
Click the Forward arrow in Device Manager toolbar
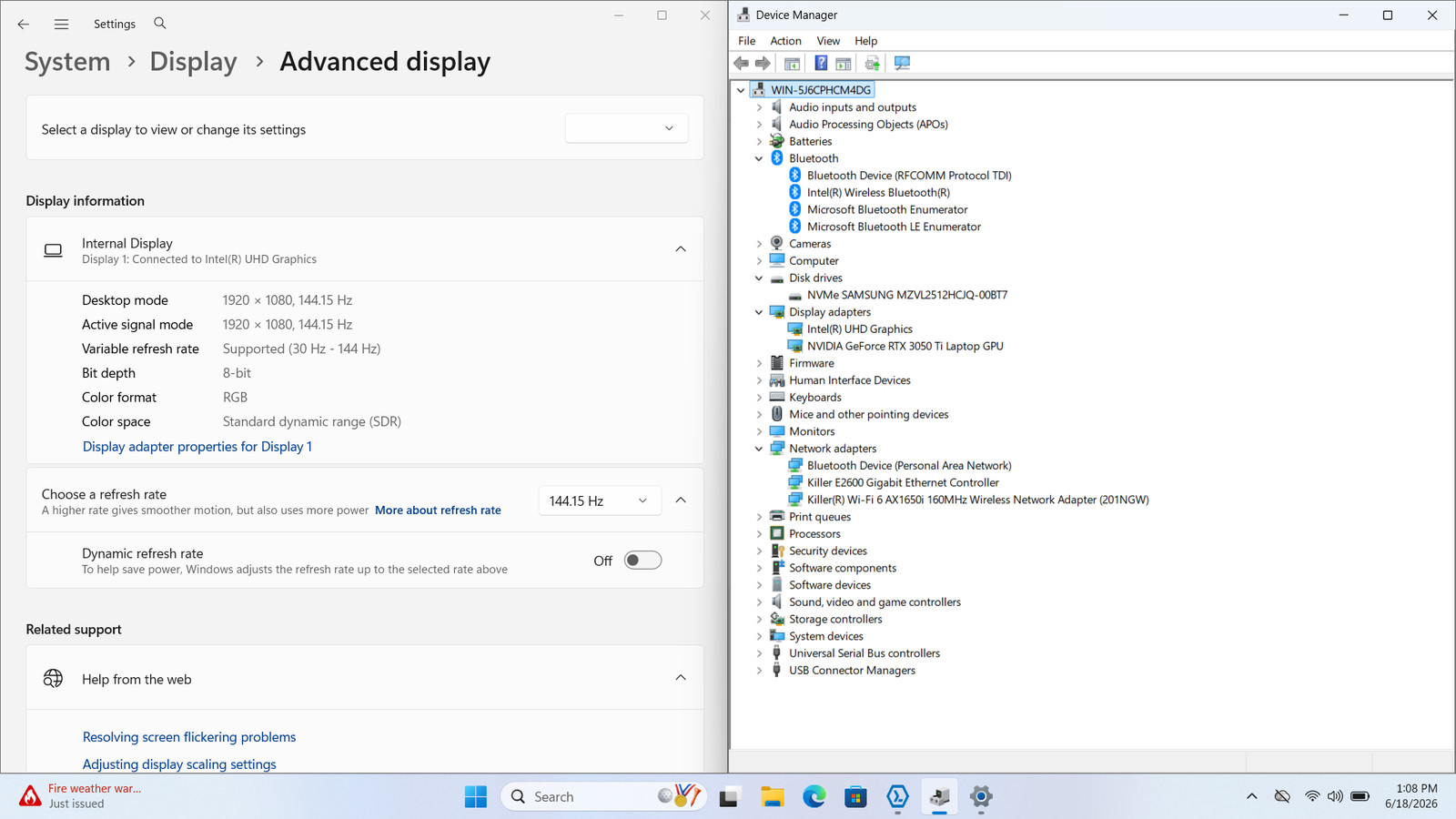pyautogui.click(x=763, y=63)
